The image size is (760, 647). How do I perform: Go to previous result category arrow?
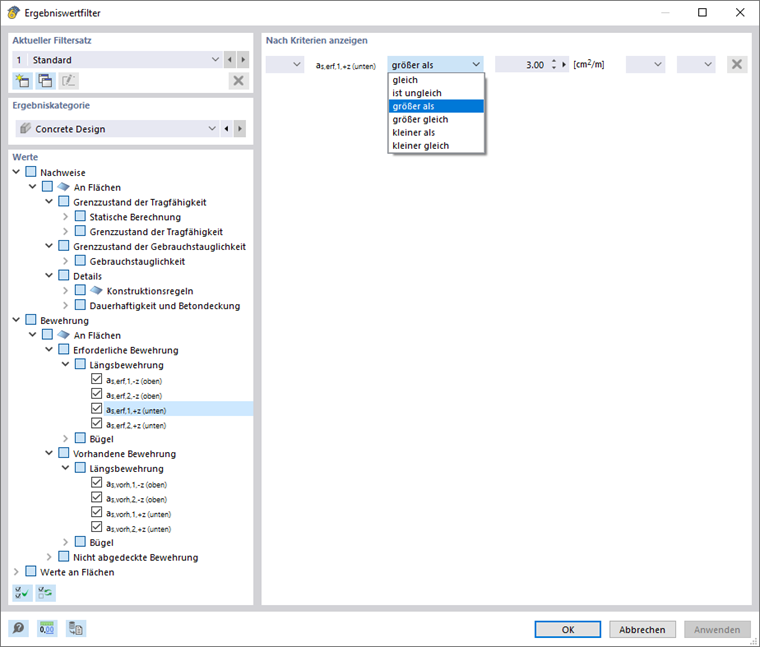[x=226, y=129]
